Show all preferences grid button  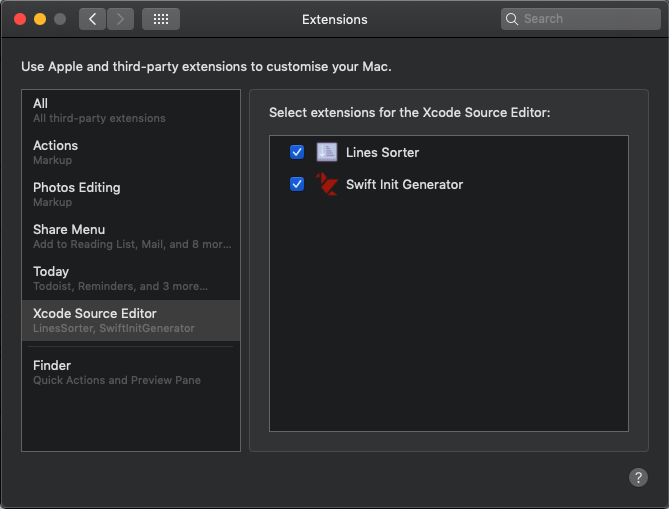pos(161,19)
